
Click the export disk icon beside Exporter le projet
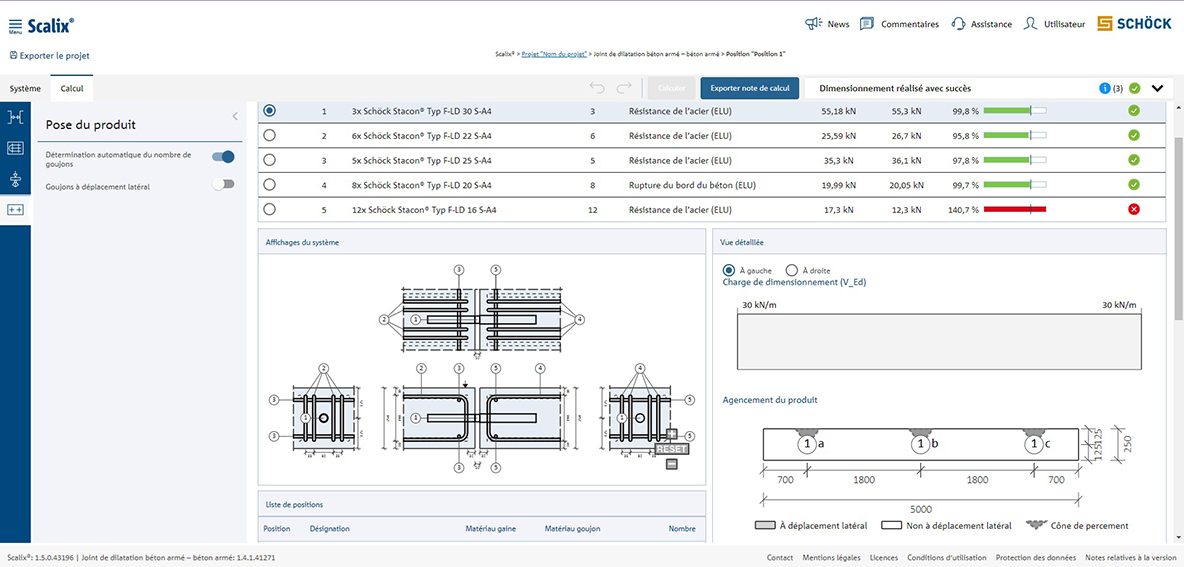click(14, 55)
